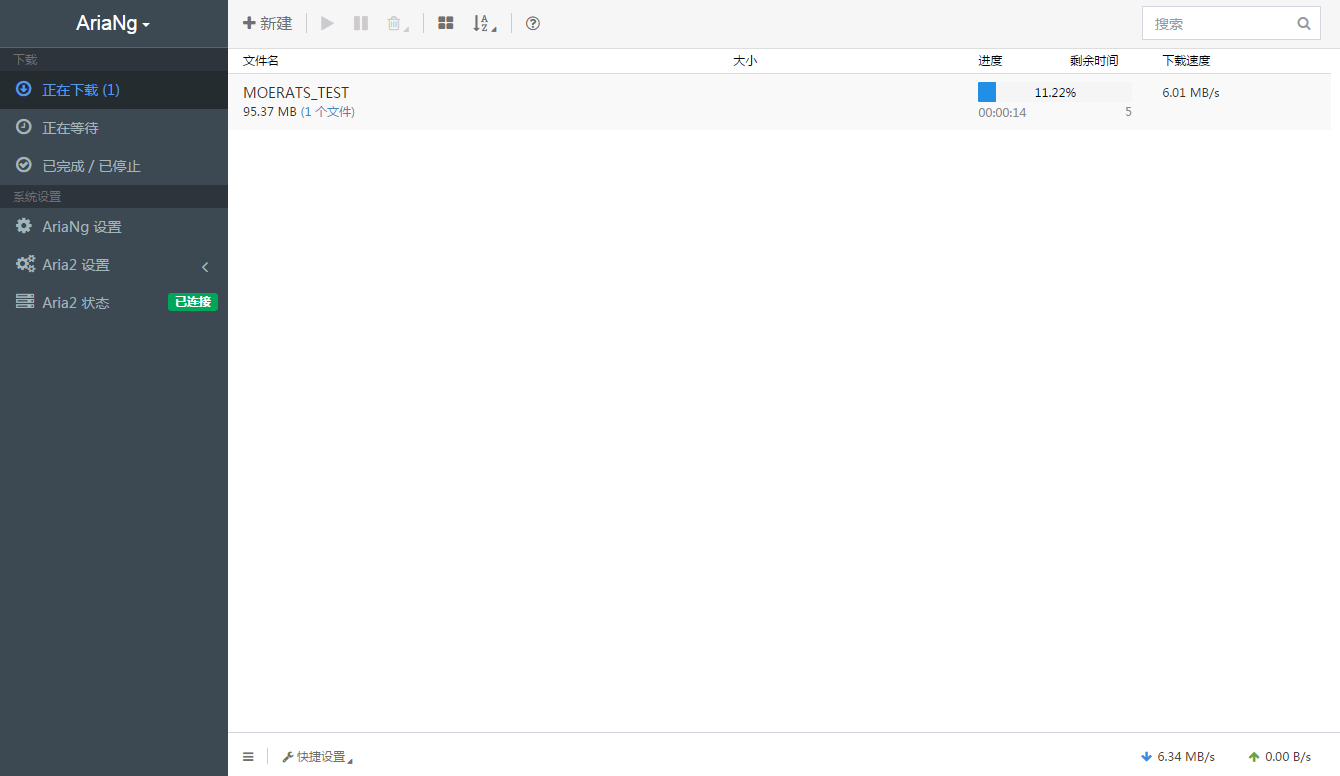
Task: Open Aria2 状态 page
Action: 114,303
